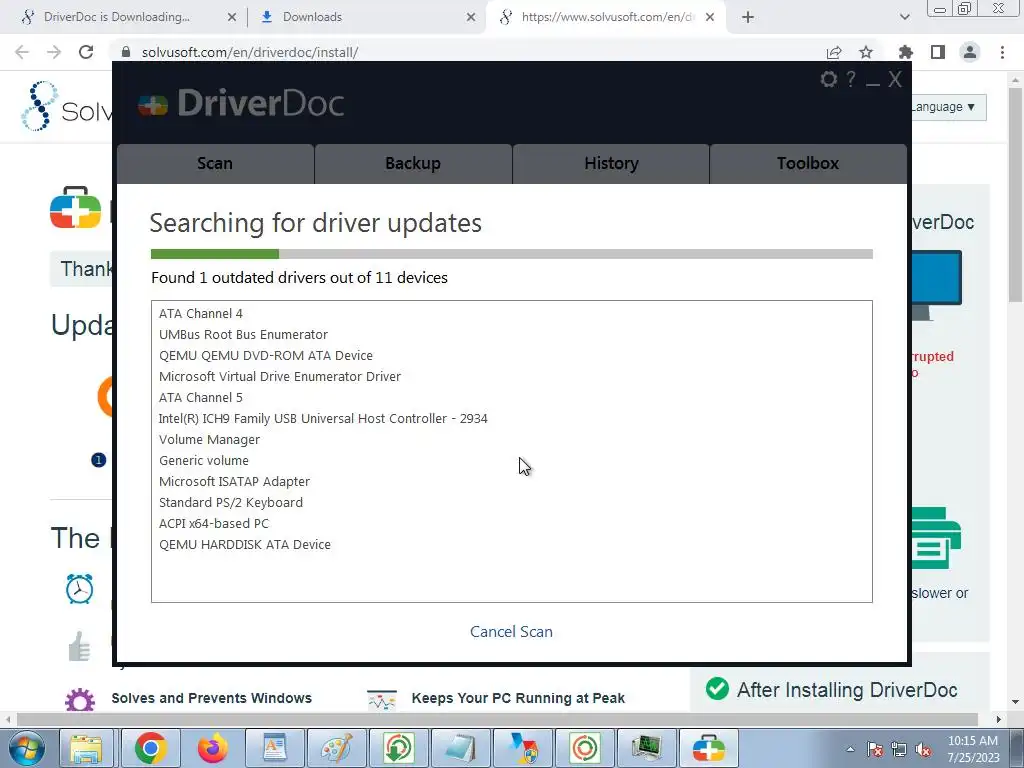Cancel the driver scan
The image size is (1024, 768).
[x=511, y=632]
